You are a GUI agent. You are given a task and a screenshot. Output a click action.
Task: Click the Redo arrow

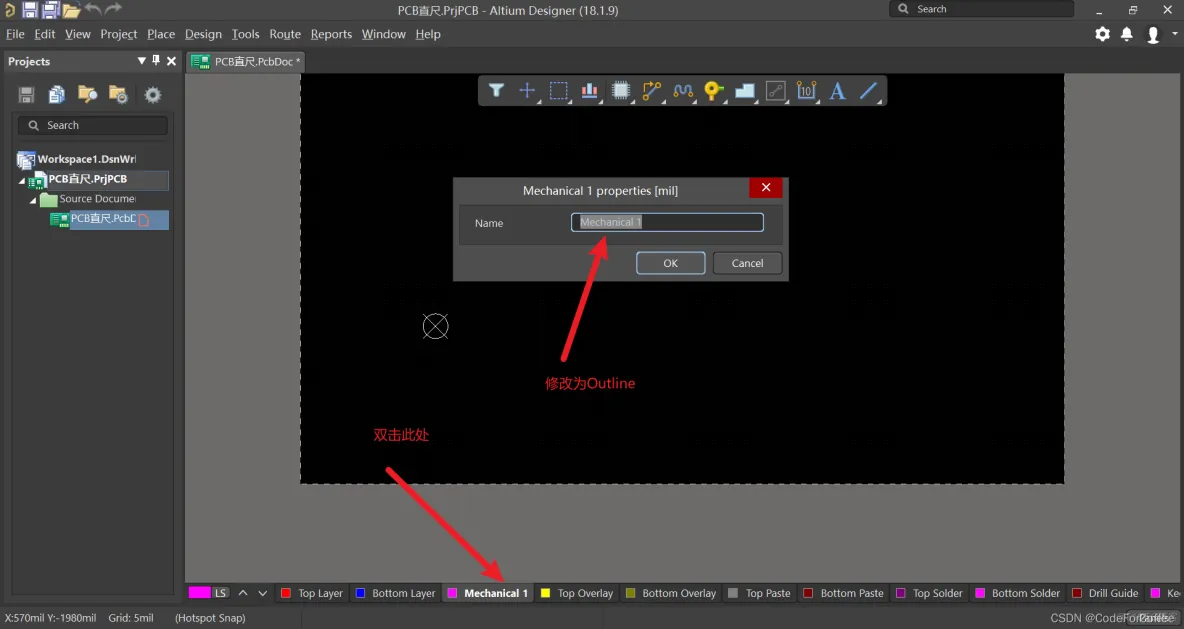113,9
